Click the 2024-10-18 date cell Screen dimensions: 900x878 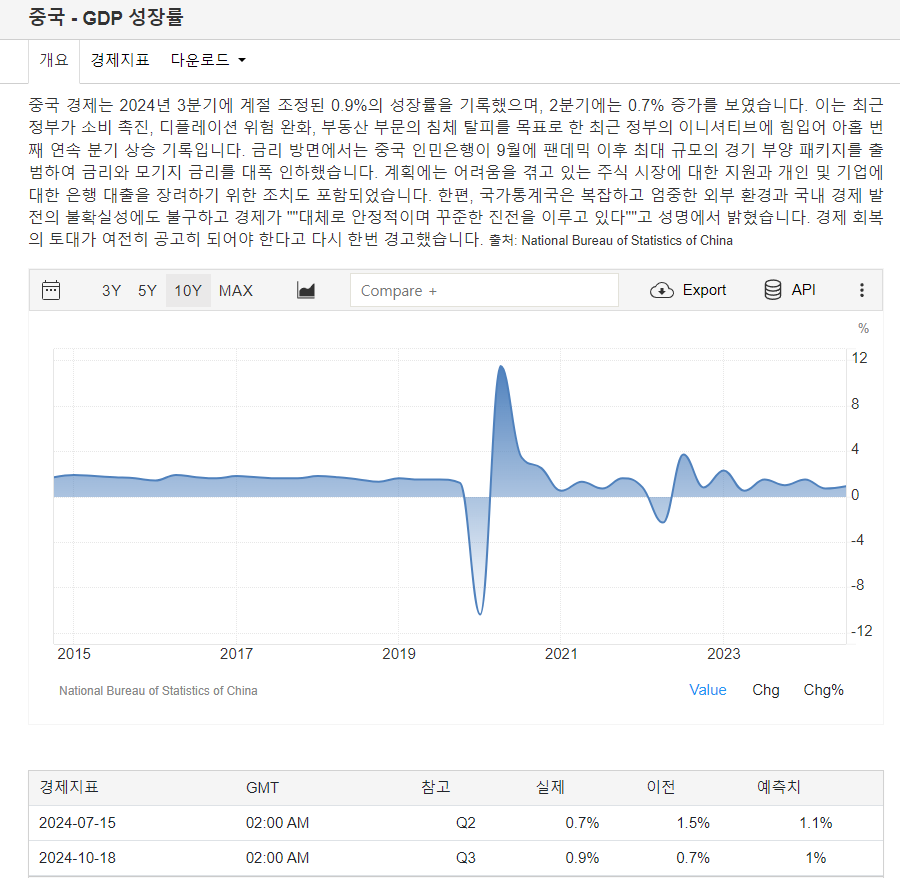(77, 858)
